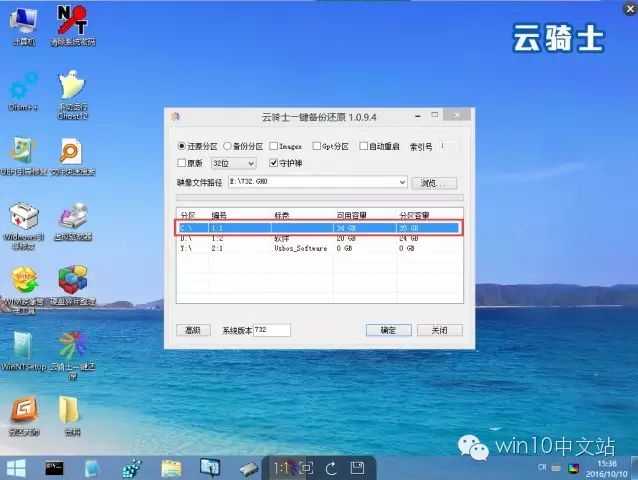Click the 1:2 number cell
The height and width of the screenshot is (480, 638).
(217, 238)
